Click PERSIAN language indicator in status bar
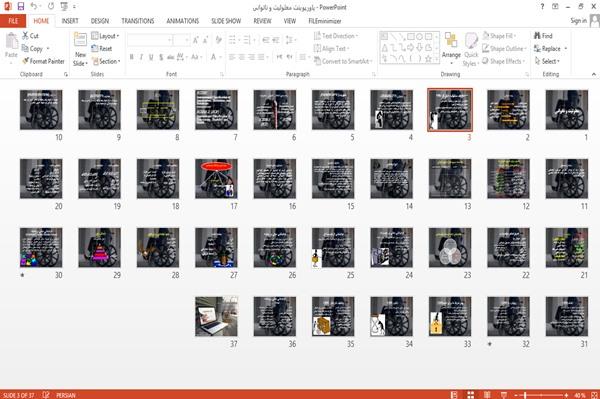The image size is (600, 399). pos(66,395)
